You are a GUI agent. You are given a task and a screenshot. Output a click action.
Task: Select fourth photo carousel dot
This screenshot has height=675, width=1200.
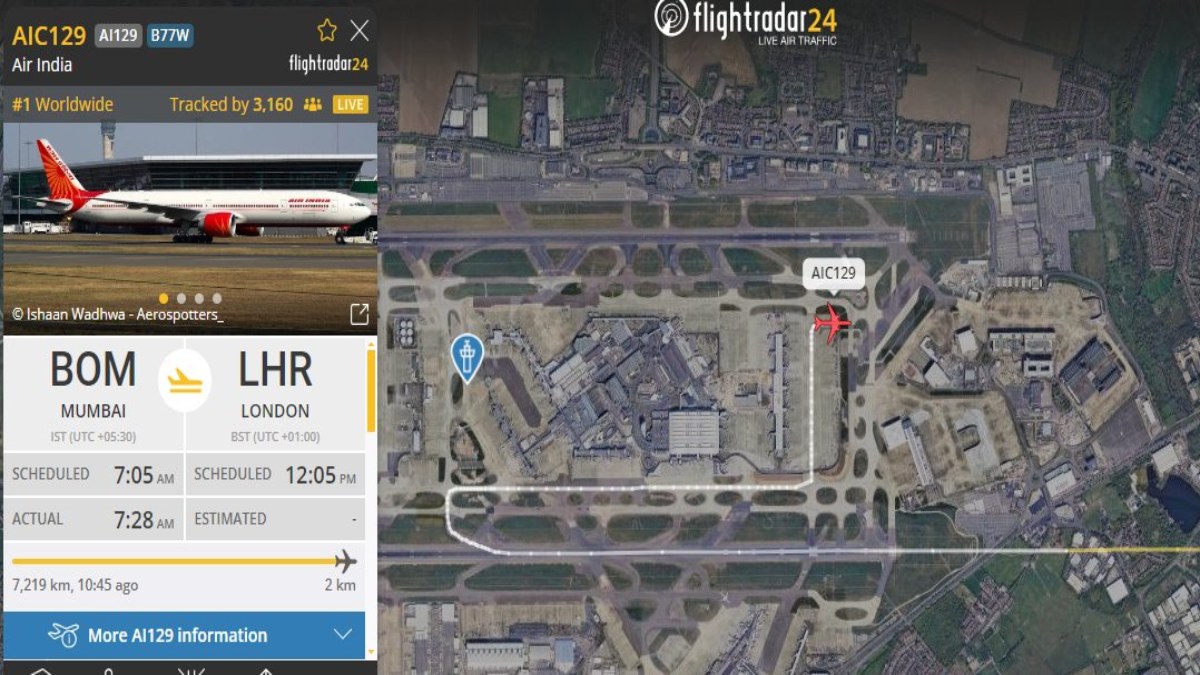(x=216, y=298)
